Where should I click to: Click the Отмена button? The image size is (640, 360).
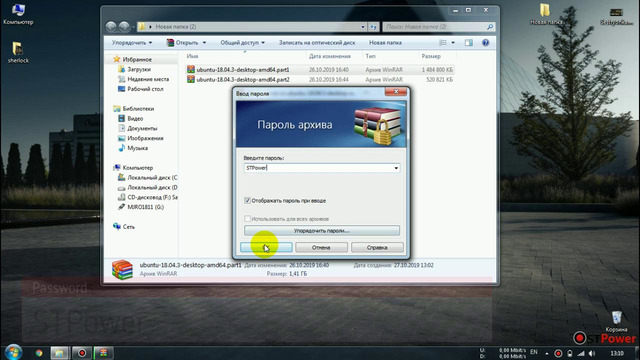click(x=321, y=247)
